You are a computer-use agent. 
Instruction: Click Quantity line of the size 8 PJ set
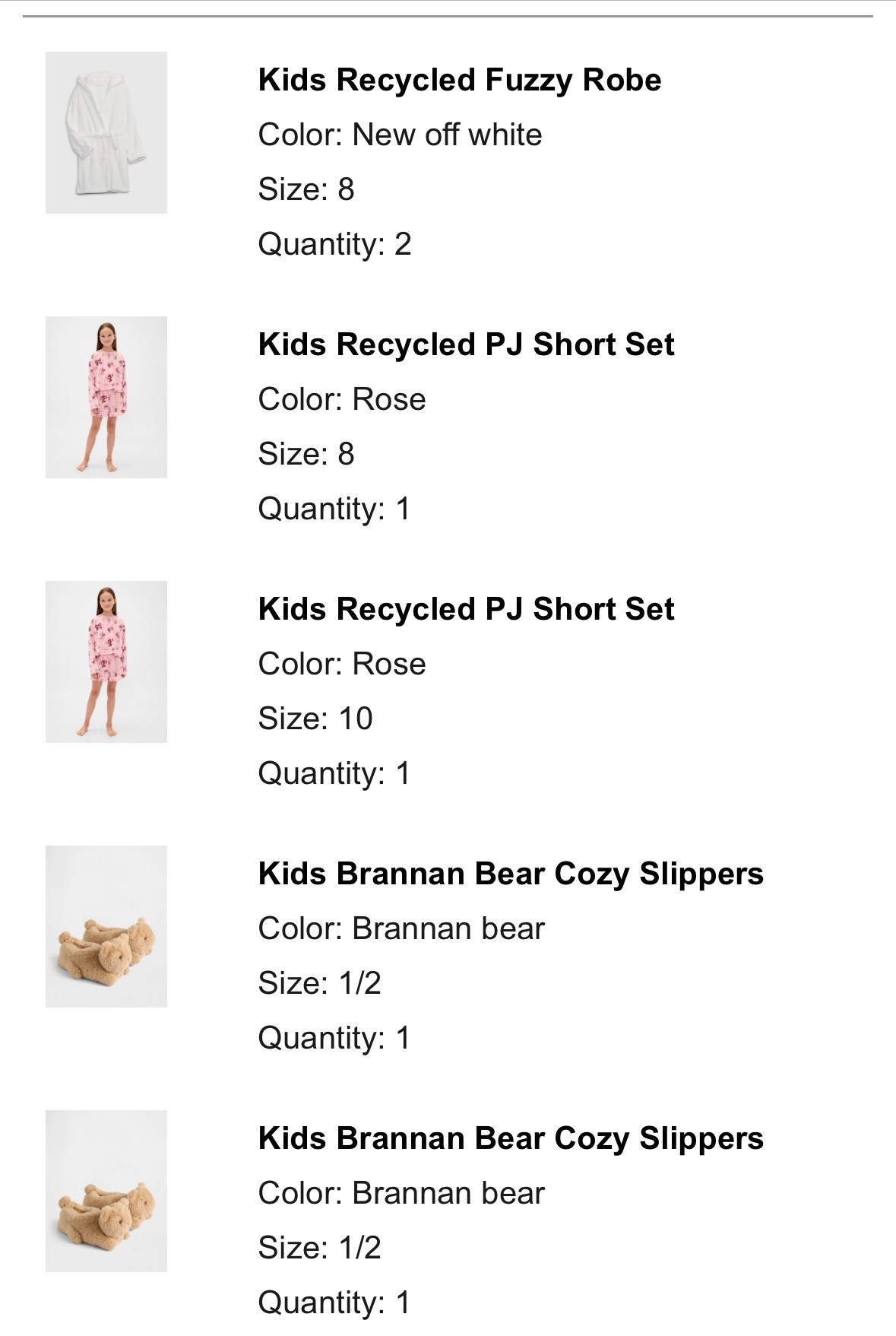click(334, 509)
